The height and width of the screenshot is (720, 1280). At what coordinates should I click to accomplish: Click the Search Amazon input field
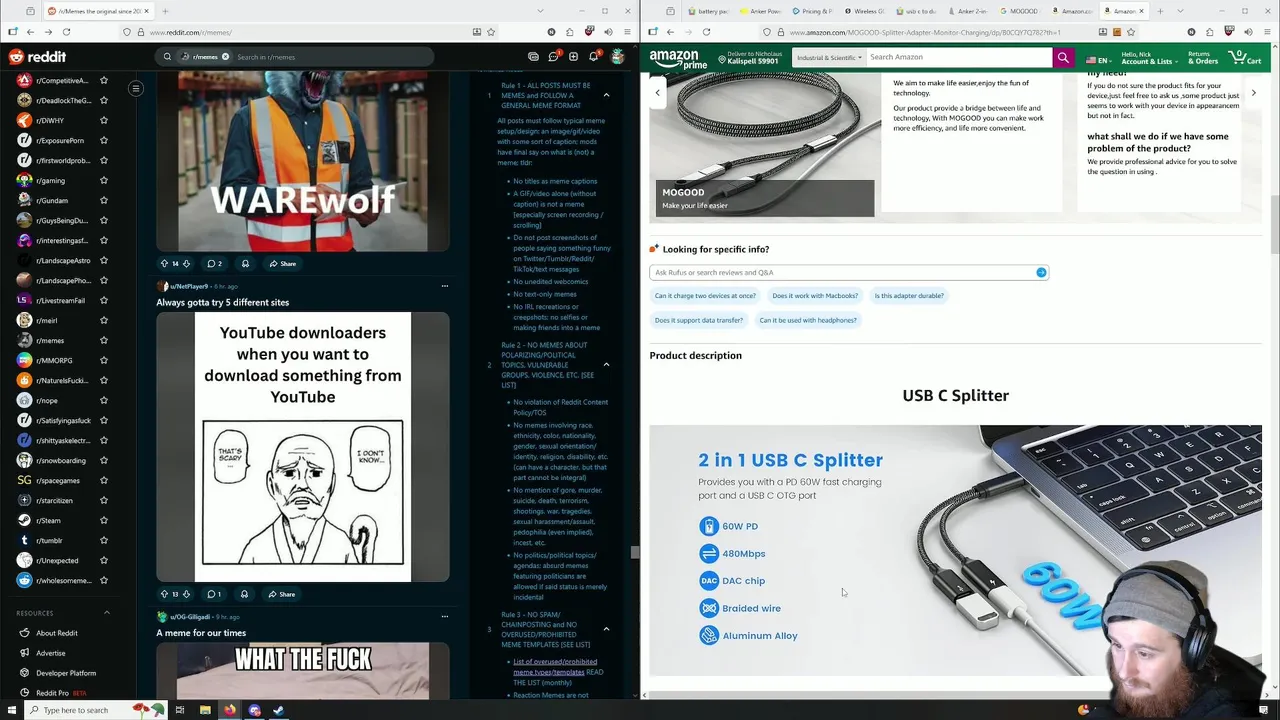tap(959, 57)
